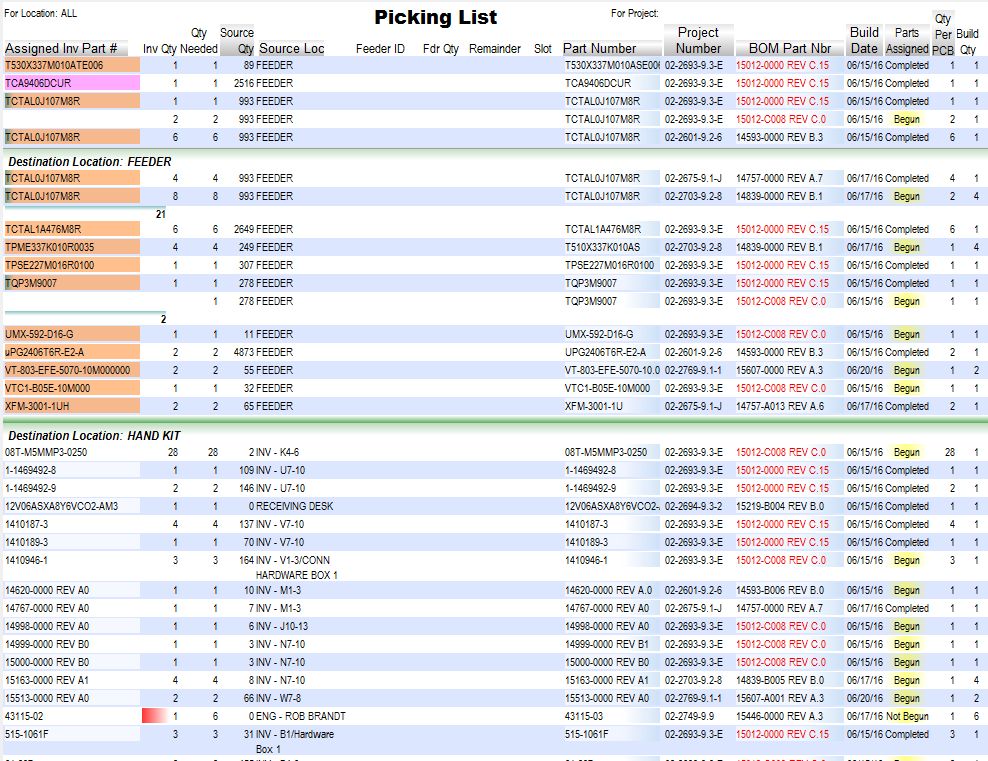
Task: Click the "Source Loc" column header
Action: pyautogui.click(x=292, y=49)
